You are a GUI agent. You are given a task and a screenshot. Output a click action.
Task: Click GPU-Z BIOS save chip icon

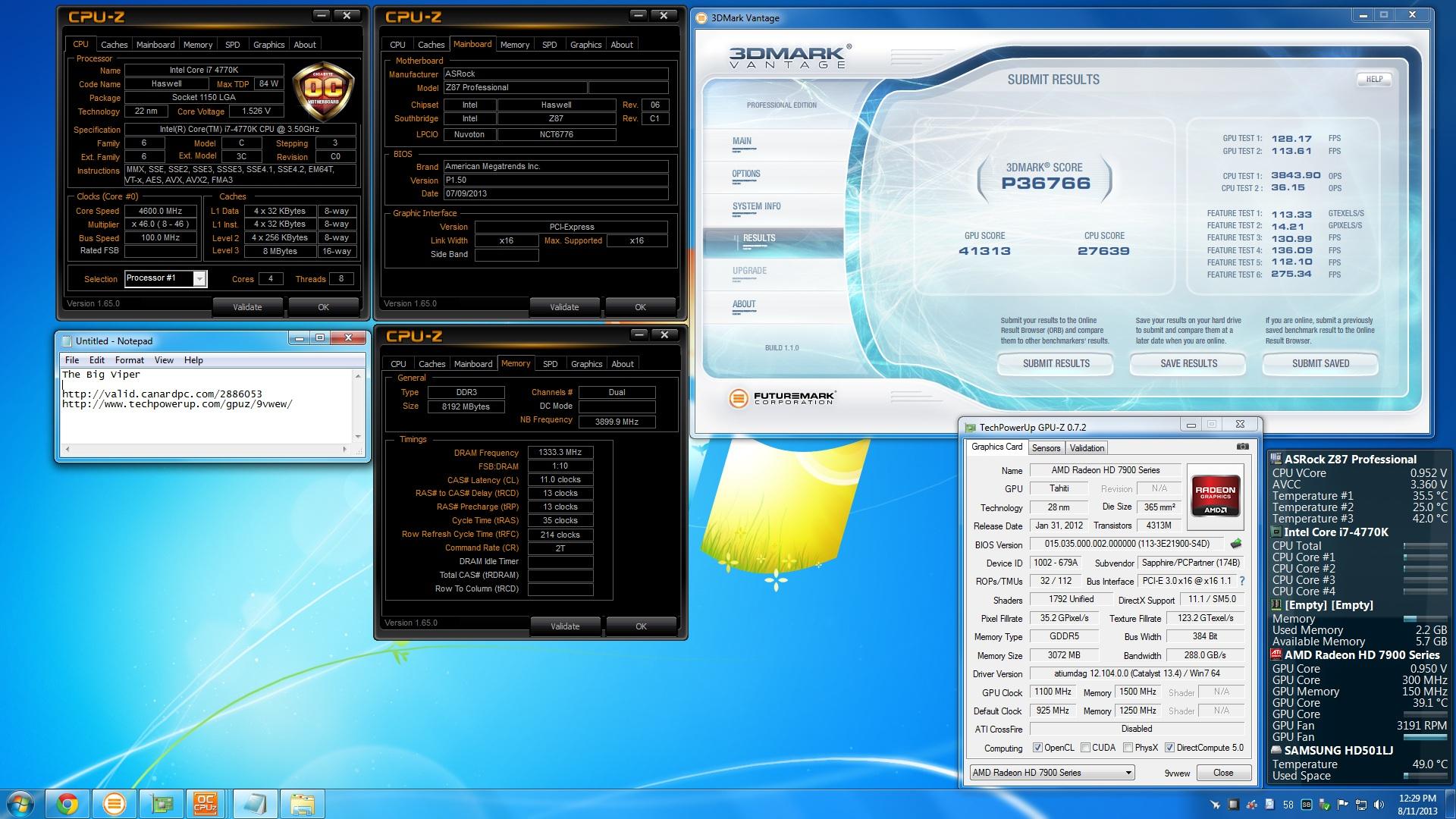[1236, 544]
